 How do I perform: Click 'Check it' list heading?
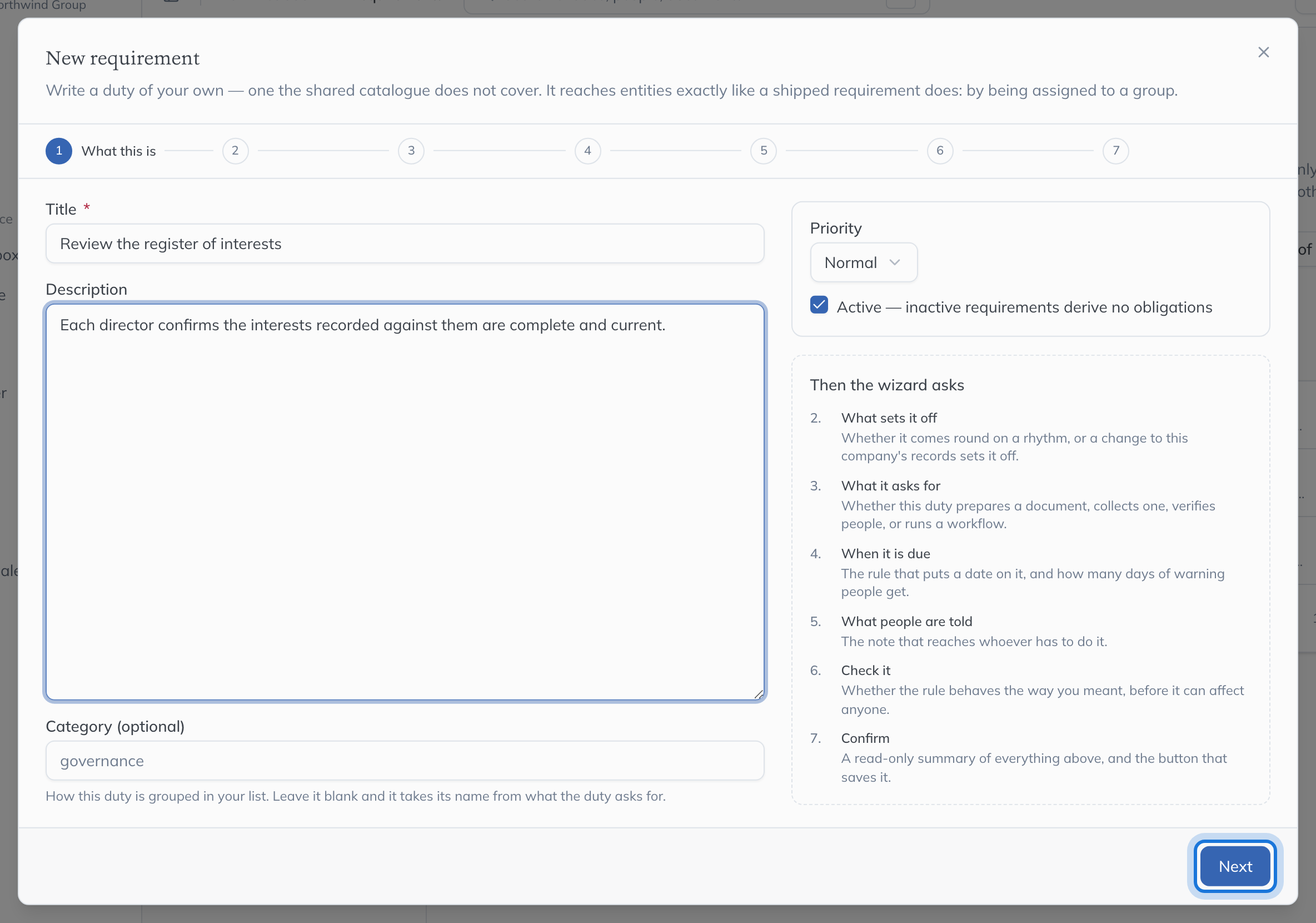(865, 670)
